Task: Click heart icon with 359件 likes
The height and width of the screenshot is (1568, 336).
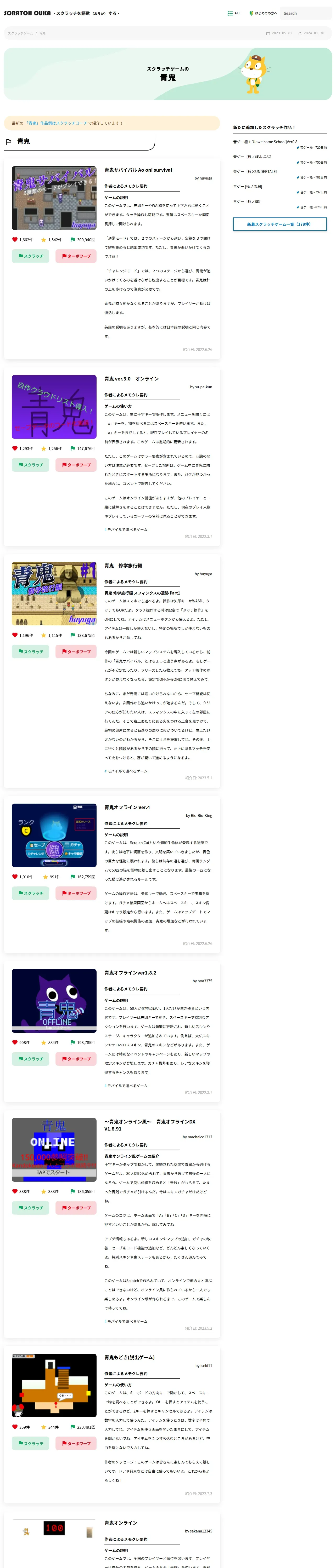Action: (x=15, y=1427)
